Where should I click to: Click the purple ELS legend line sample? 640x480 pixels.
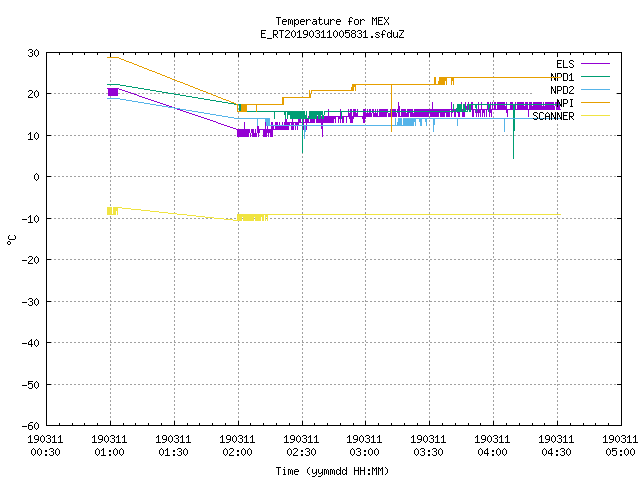pyautogui.click(x=595, y=64)
